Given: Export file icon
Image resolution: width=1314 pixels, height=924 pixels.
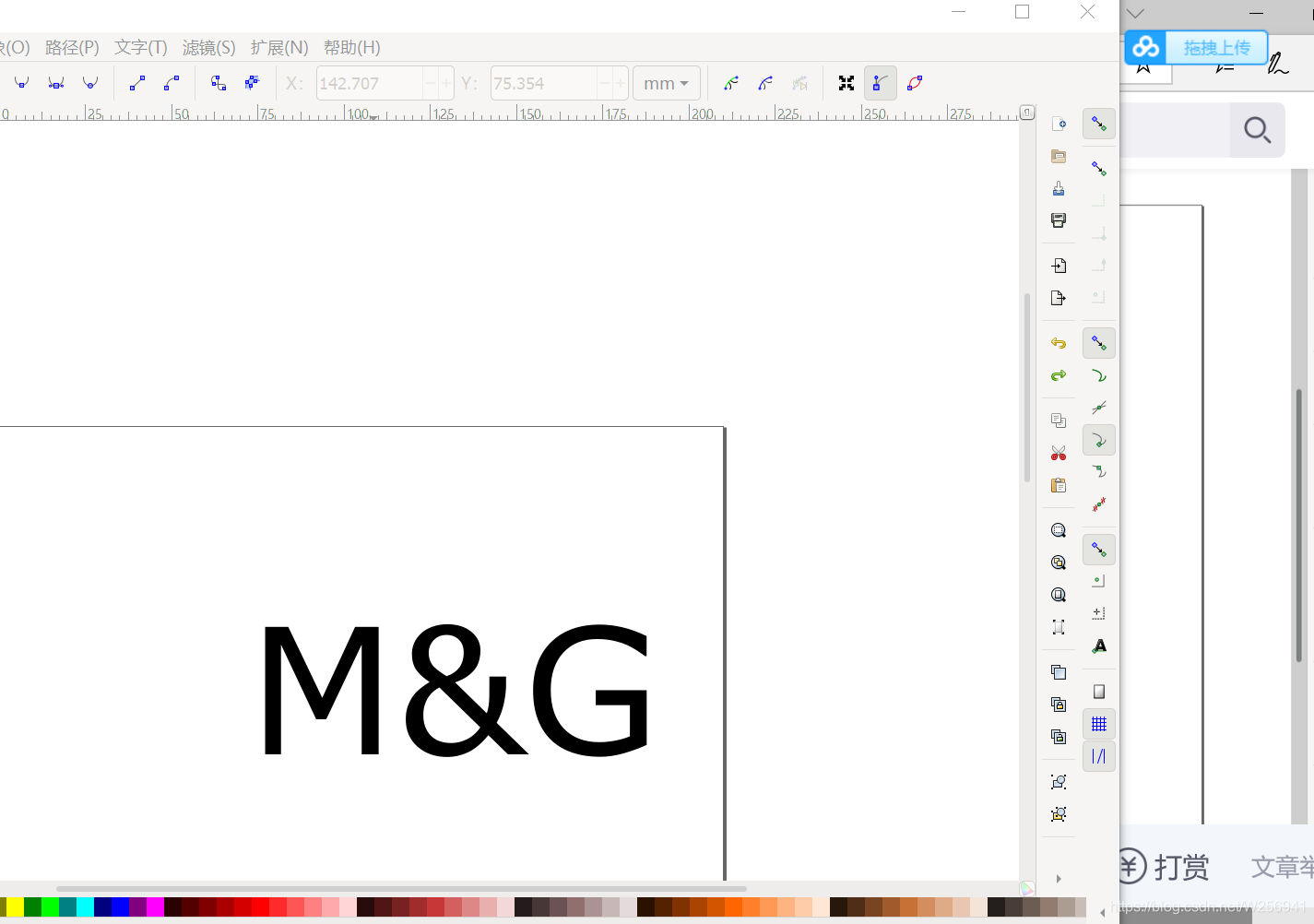Looking at the screenshot, I should 1059,298.
